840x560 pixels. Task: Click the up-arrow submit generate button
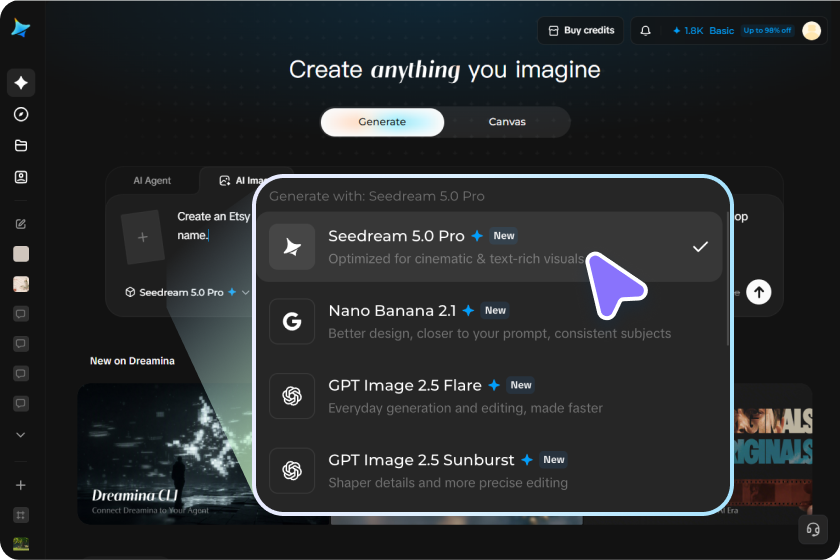point(759,292)
